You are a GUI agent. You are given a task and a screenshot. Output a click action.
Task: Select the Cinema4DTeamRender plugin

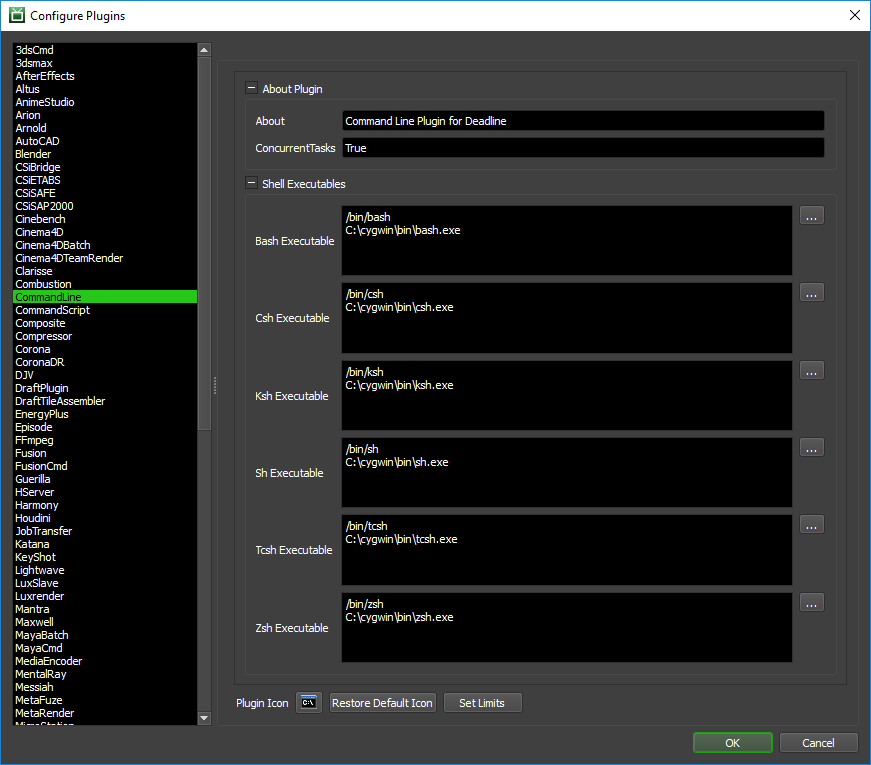coord(105,258)
